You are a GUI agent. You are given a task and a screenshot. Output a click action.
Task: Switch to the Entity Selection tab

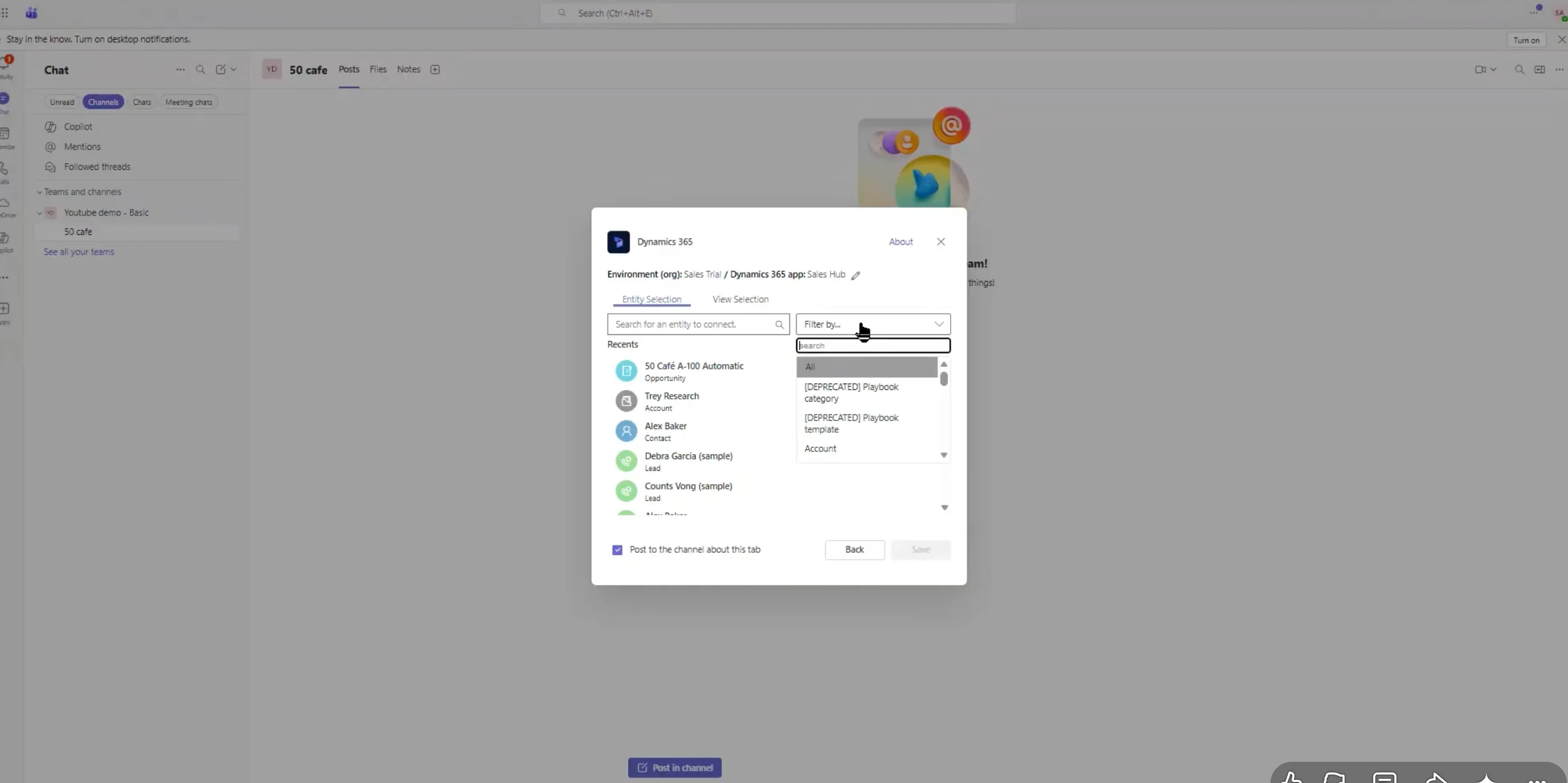click(x=651, y=299)
